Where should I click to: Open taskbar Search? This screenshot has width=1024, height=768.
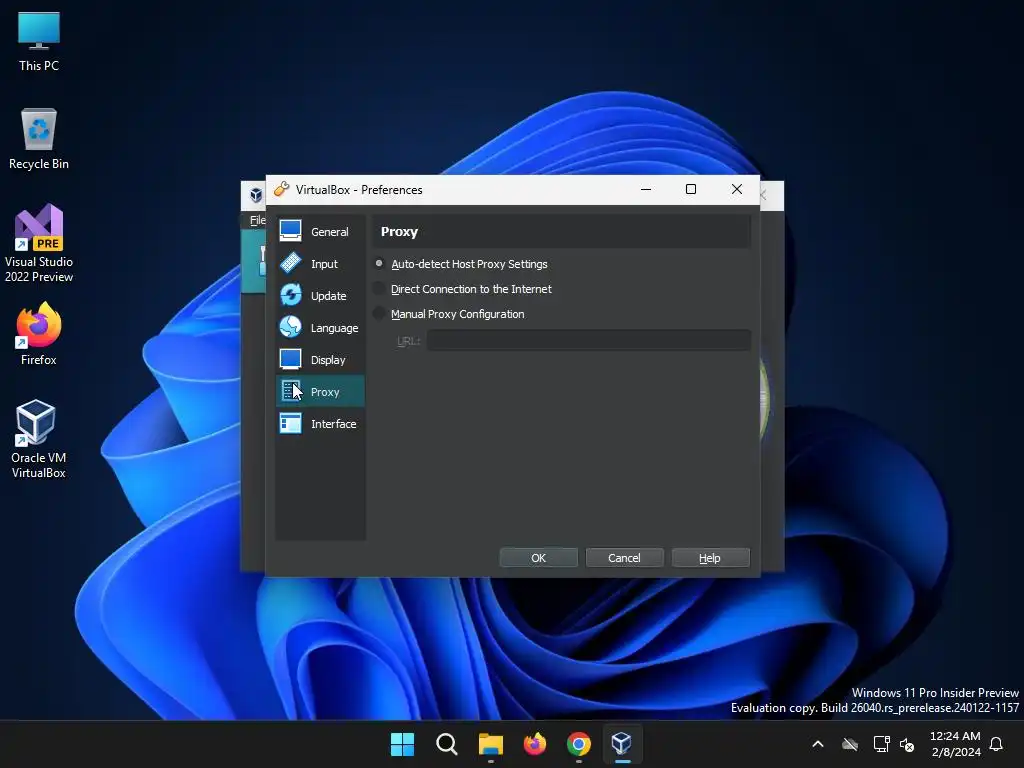pos(447,744)
